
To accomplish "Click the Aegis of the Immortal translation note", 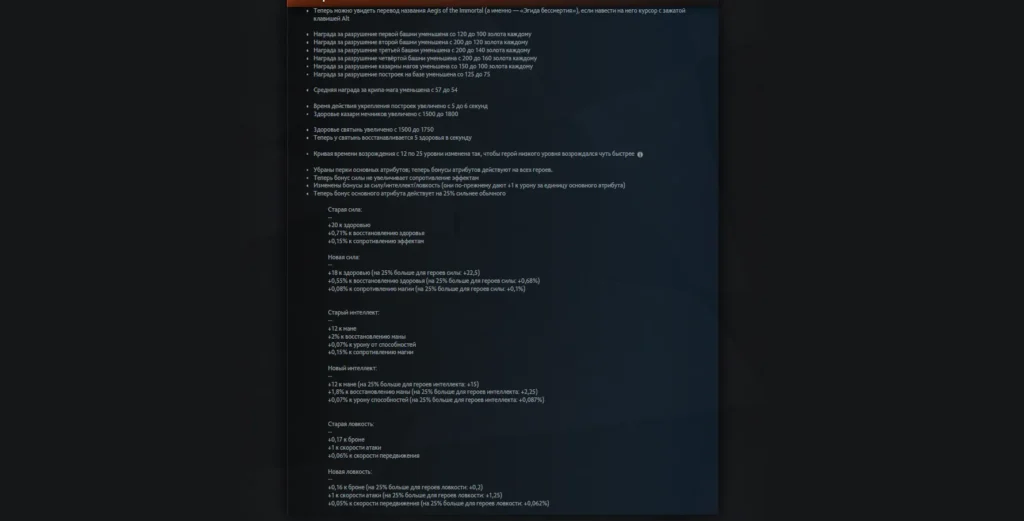I will point(500,14).
